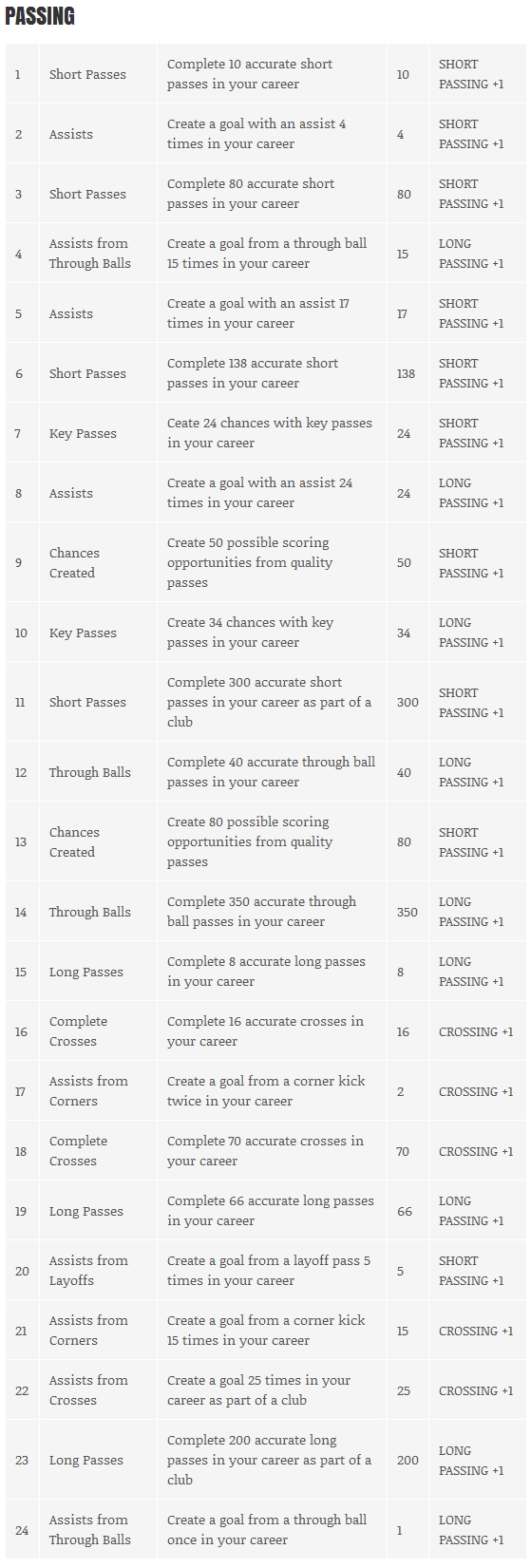Click the Assists name in row 2

(x=71, y=134)
